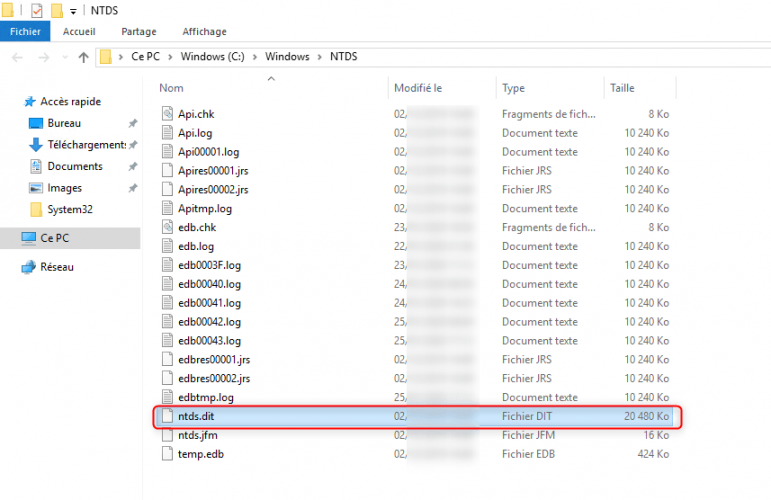Click the ntds.dit file icon
771x500 pixels.
click(x=167, y=416)
